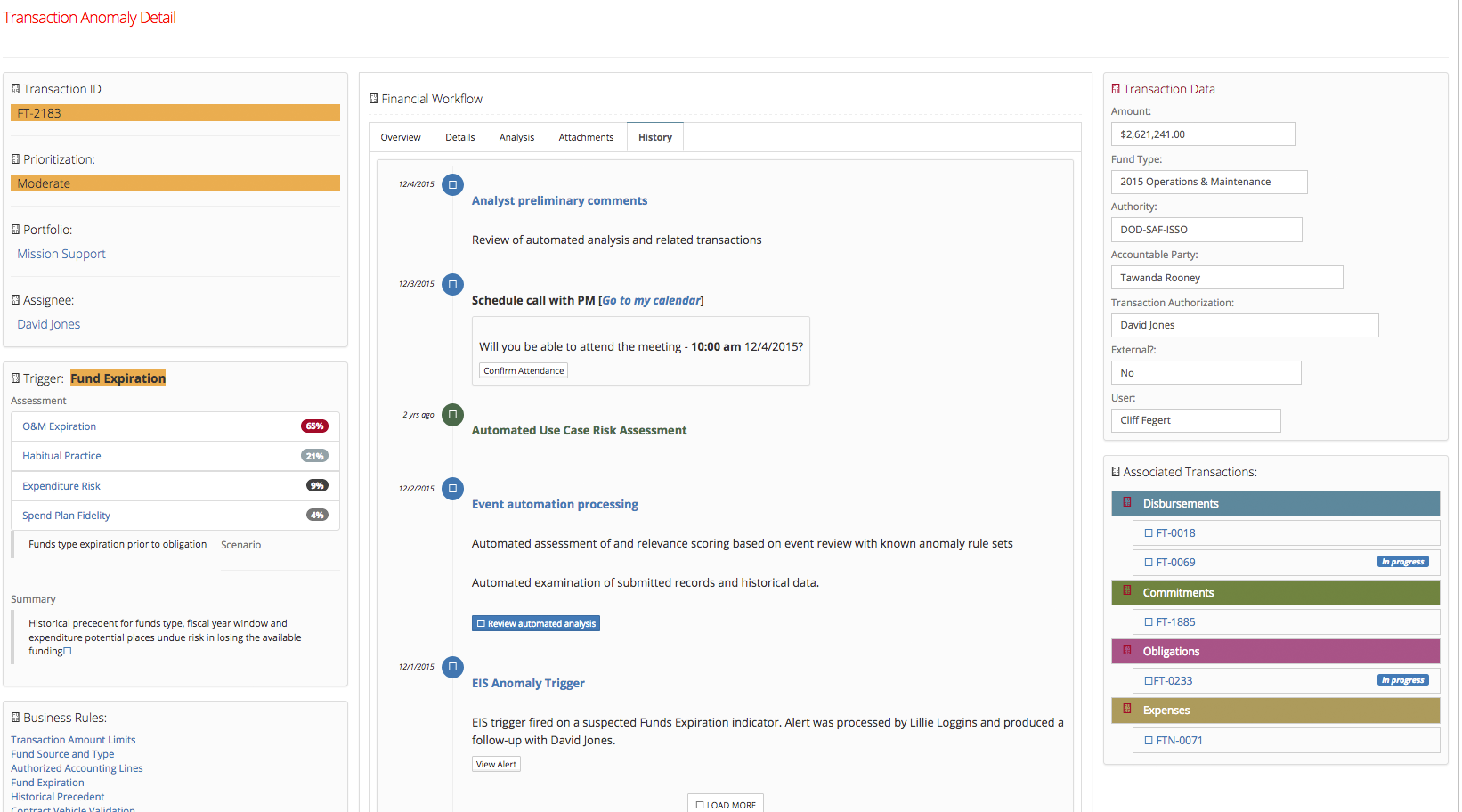Open the Overview tab
The width and height of the screenshot is (1462, 812).
pyautogui.click(x=401, y=137)
